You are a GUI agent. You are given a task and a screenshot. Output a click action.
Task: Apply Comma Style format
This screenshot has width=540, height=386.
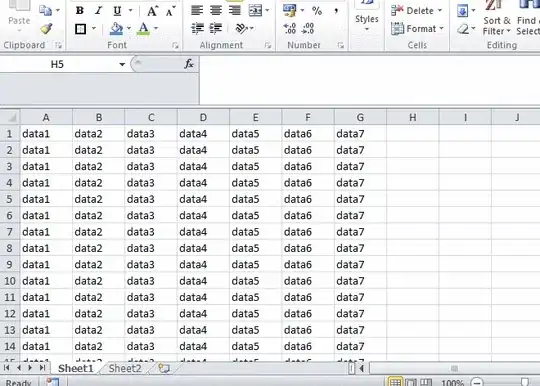tap(336, 11)
